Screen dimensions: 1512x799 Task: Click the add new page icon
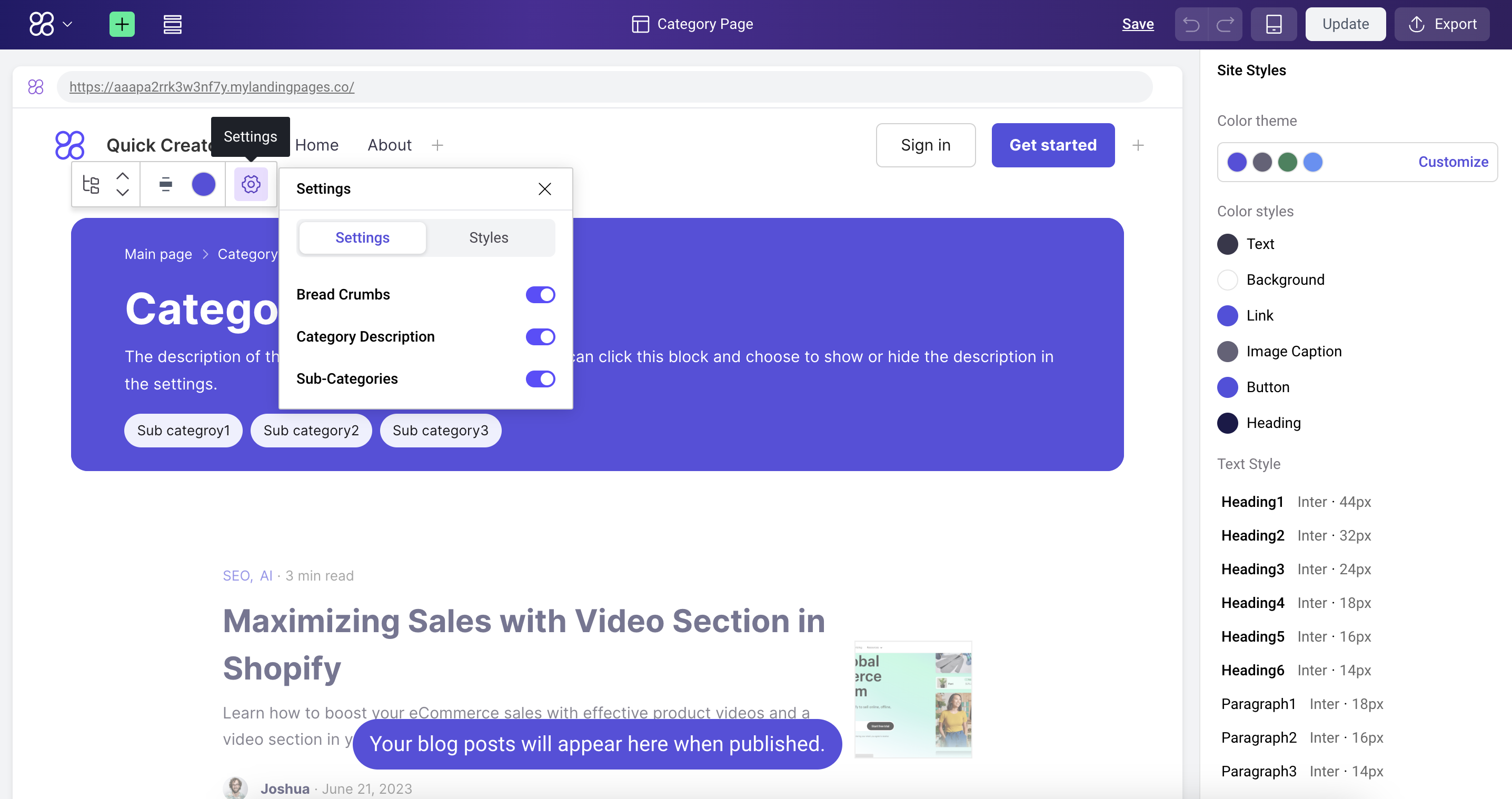click(122, 24)
